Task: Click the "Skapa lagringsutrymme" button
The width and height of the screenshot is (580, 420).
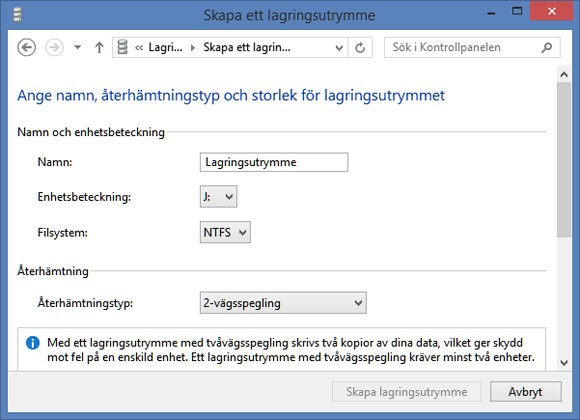Action: click(x=407, y=392)
